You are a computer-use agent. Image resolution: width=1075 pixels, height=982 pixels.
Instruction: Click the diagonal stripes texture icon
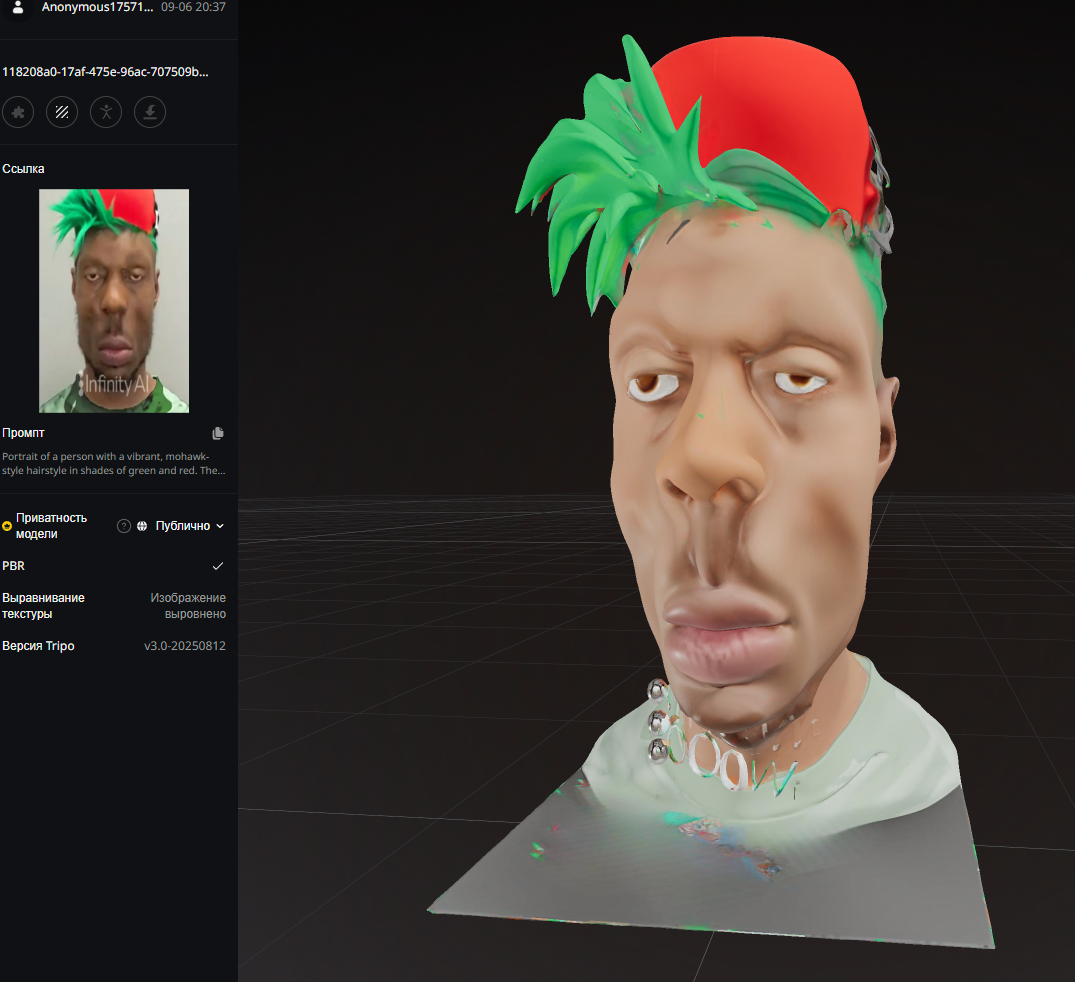pos(62,112)
